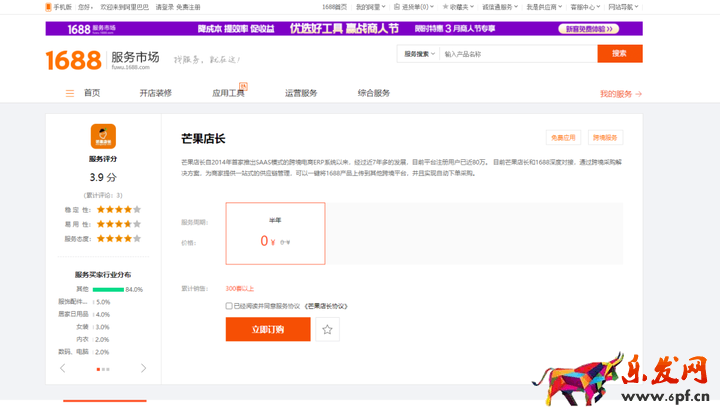Select the 半年 service period option

[275, 233]
